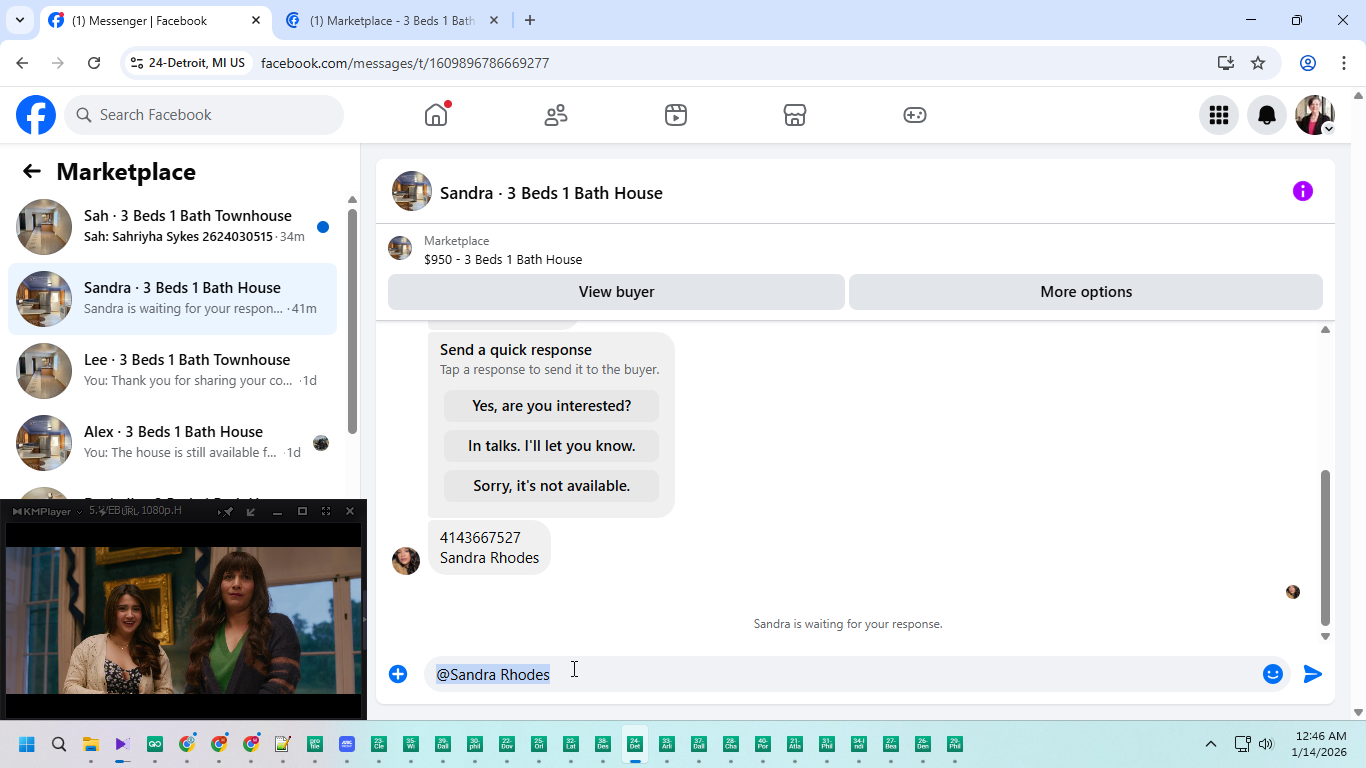Screen dimensions: 1366x768
Task: Open the Marketplace storefront icon
Action: click(795, 115)
